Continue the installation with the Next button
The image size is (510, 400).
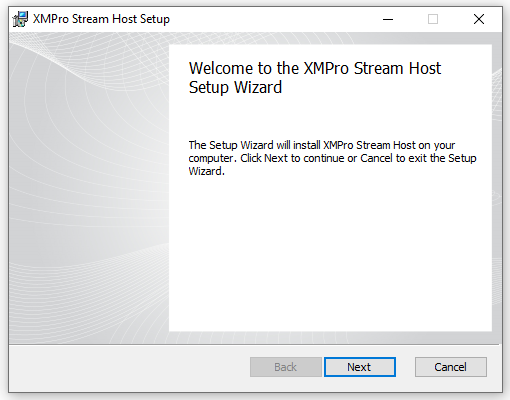coord(360,367)
